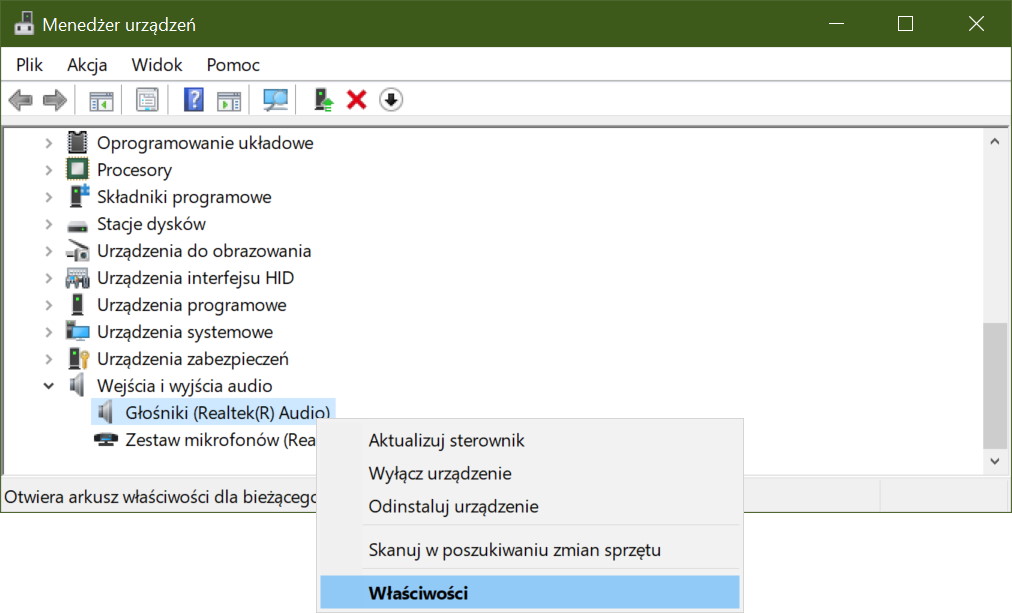Click the Głośniki device speaker icon
Screen dimensions: 1012x613
106,412
